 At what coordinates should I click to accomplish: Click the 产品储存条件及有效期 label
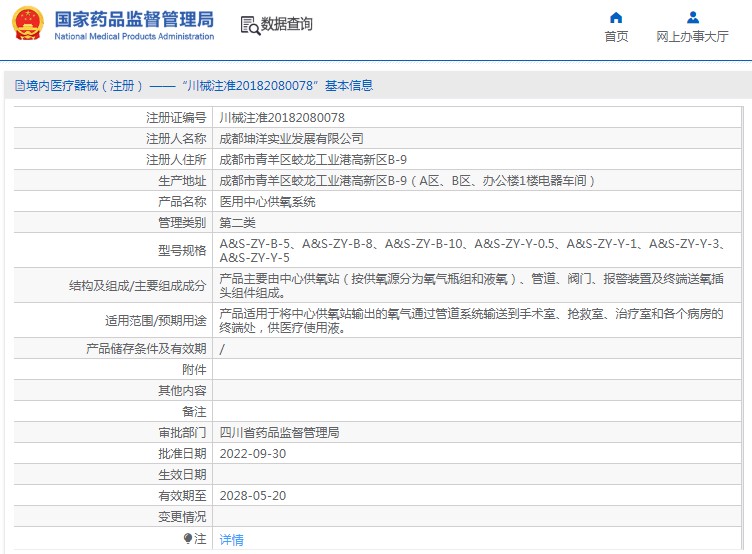pos(146,349)
